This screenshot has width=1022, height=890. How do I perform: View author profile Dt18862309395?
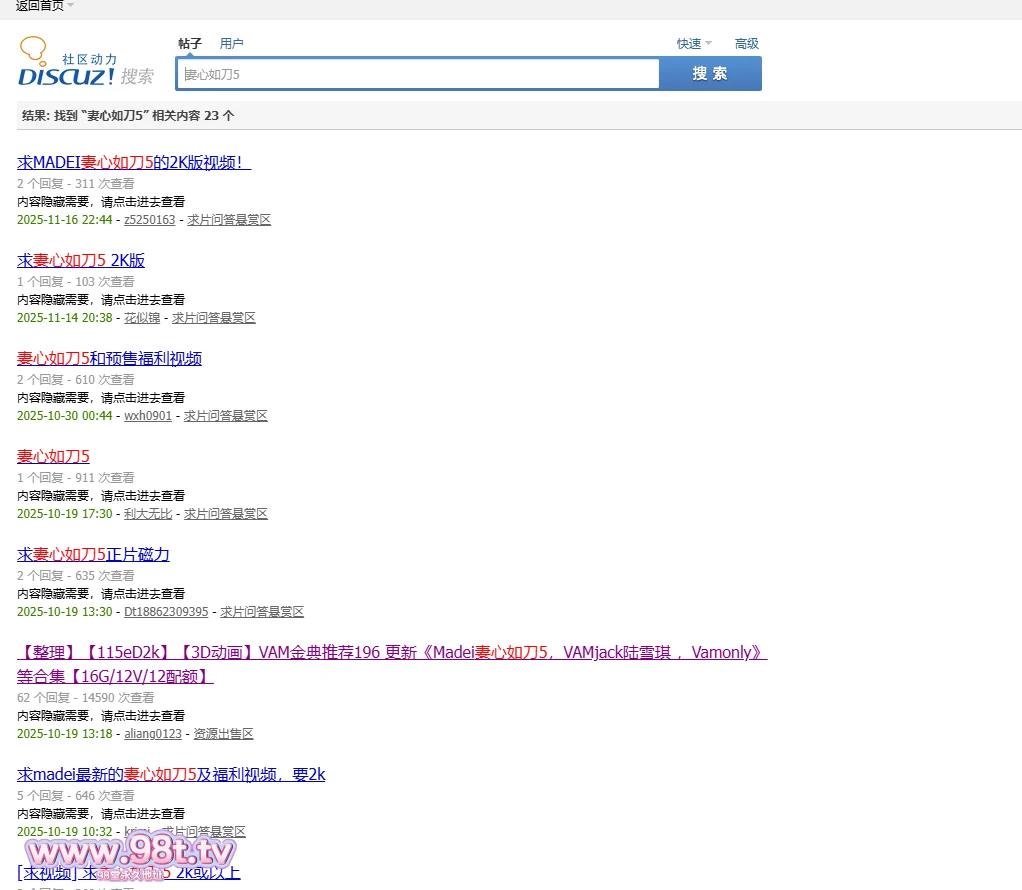166,612
